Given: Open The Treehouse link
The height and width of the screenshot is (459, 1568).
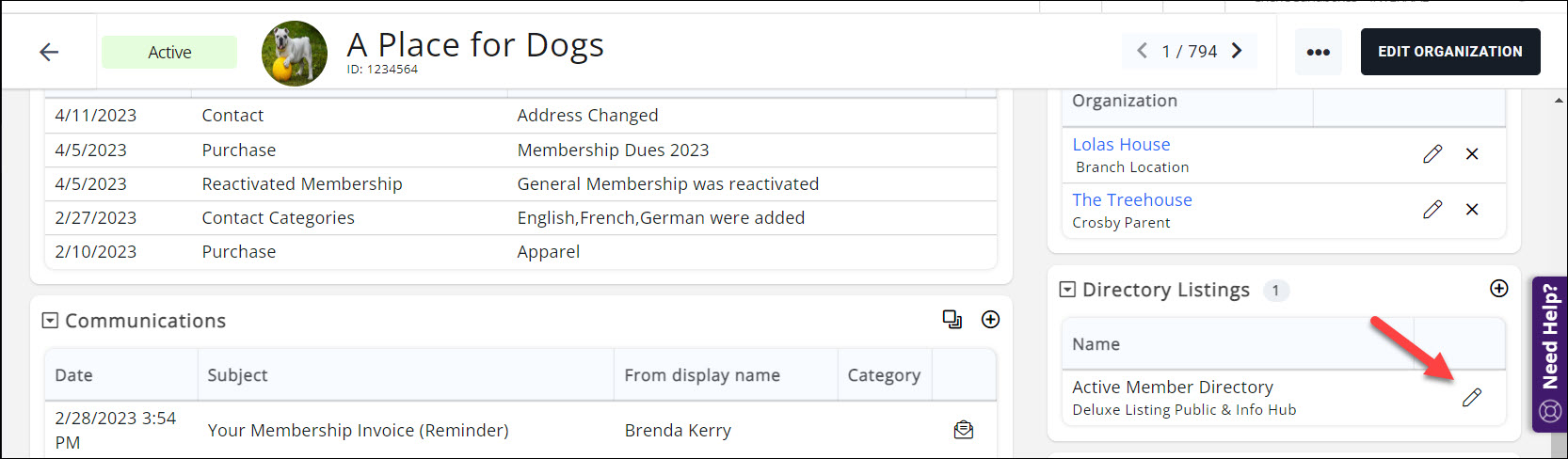Looking at the screenshot, I should 1131,199.
